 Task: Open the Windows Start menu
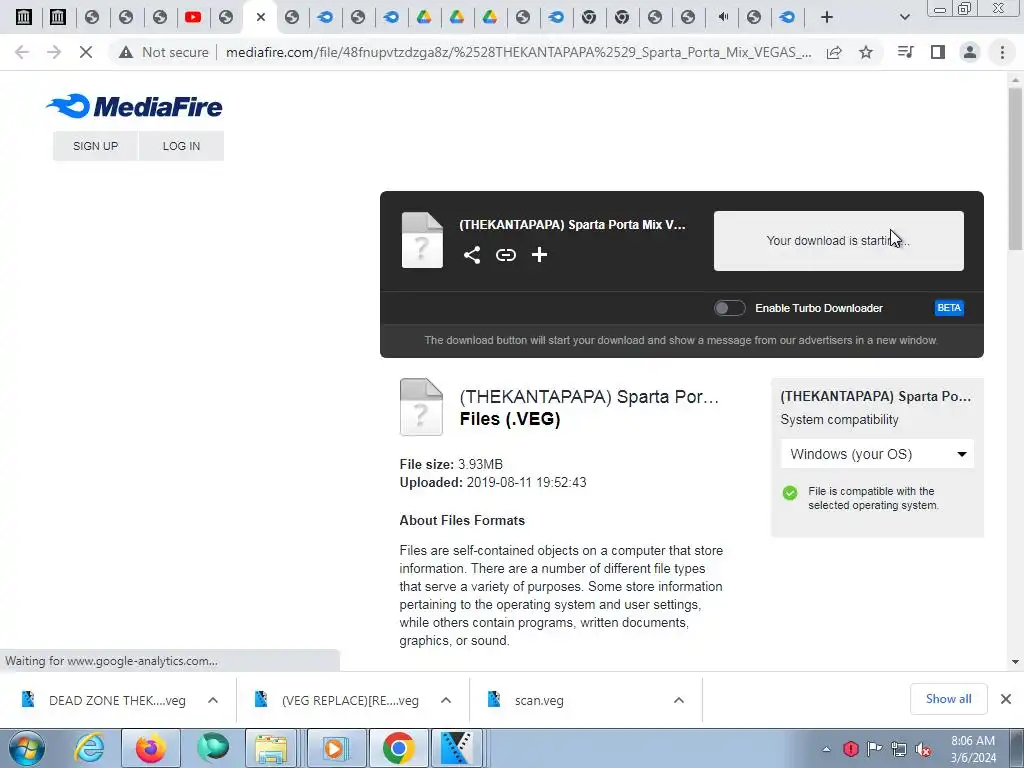[27, 748]
